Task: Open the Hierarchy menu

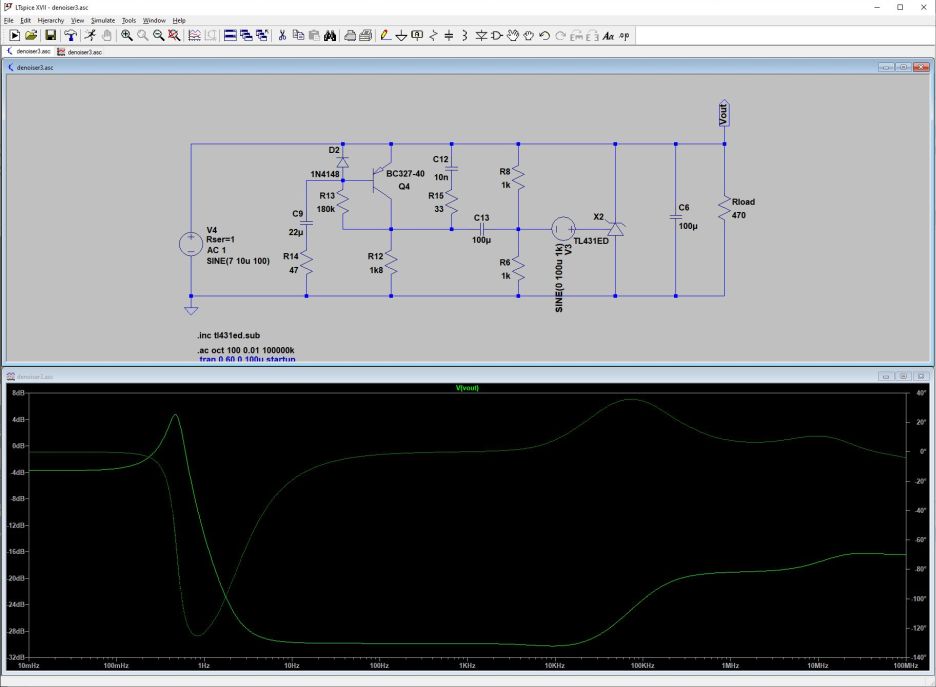Action: [x=51, y=20]
